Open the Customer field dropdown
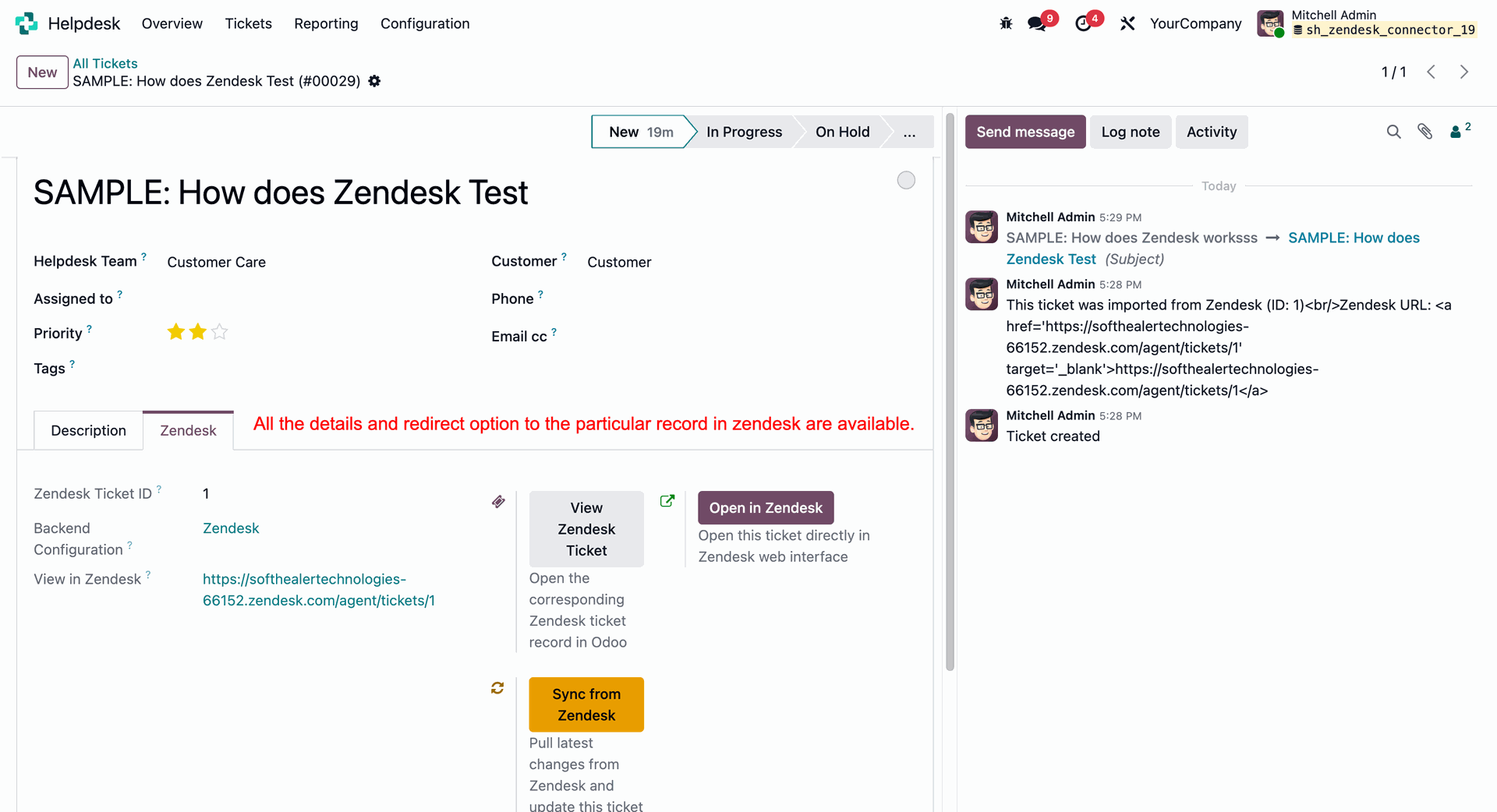1497x812 pixels. pos(619,263)
